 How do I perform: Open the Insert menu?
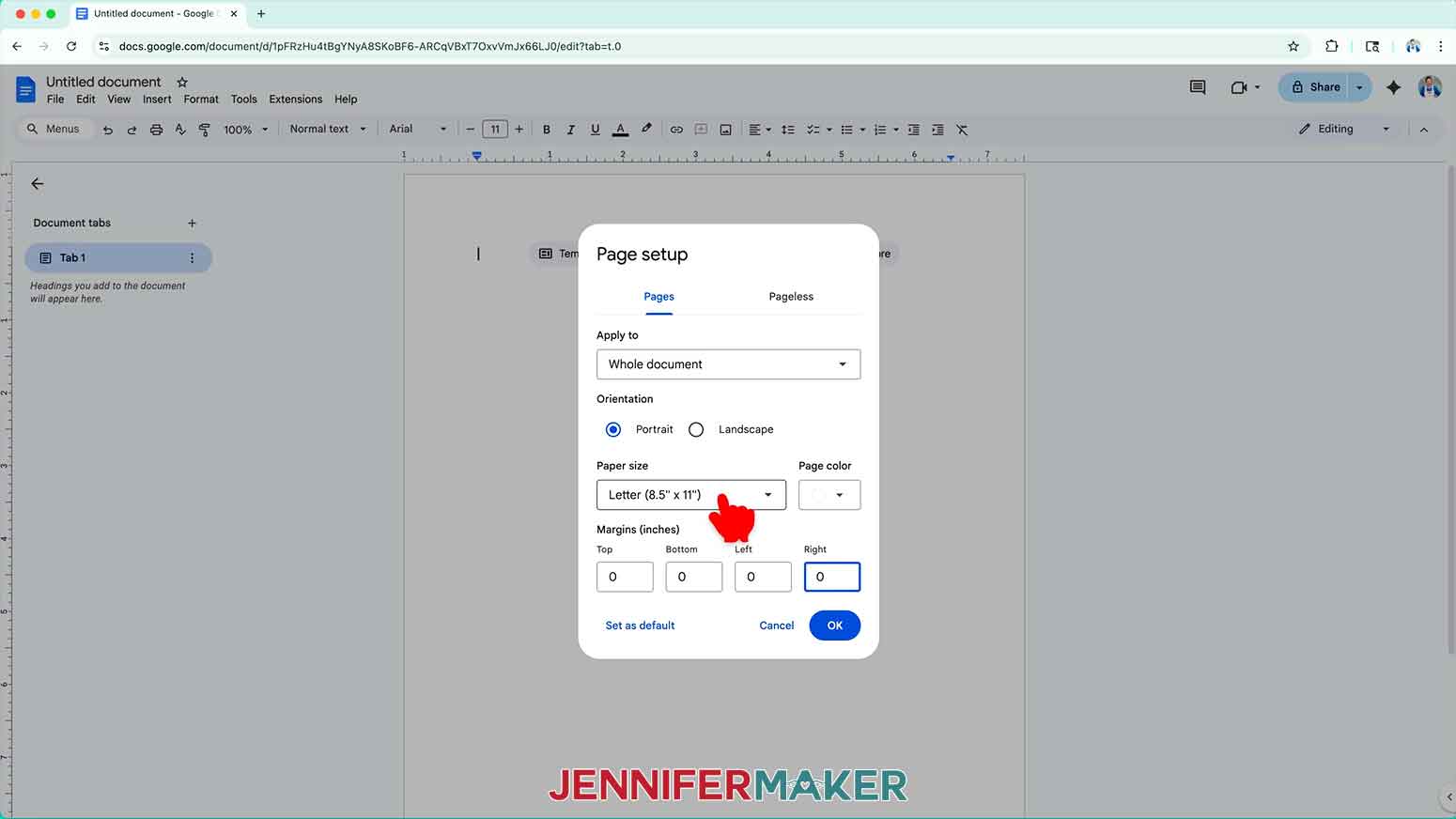[x=157, y=100]
